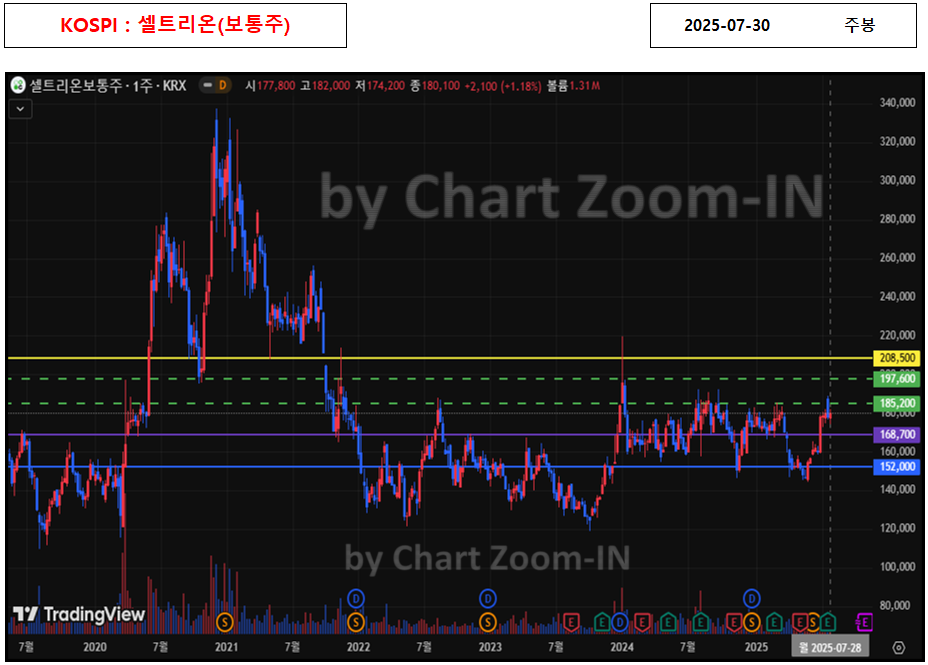The height and width of the screenshot is (665, 928).
Task: Click the purple upcoming earnings E marker
Action: [x=864, y=622]
